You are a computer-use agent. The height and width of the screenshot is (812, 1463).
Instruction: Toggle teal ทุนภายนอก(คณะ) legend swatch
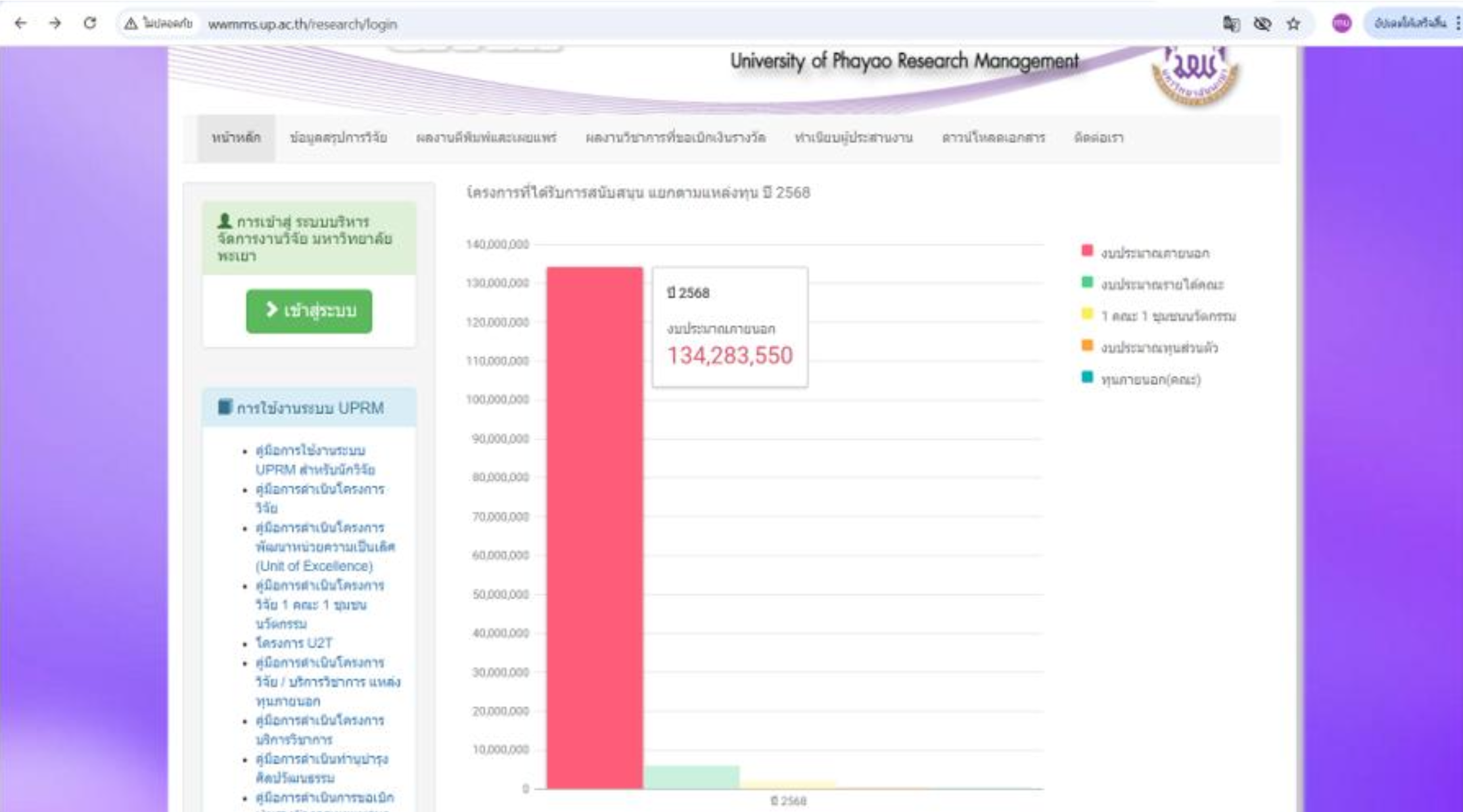1087,377
